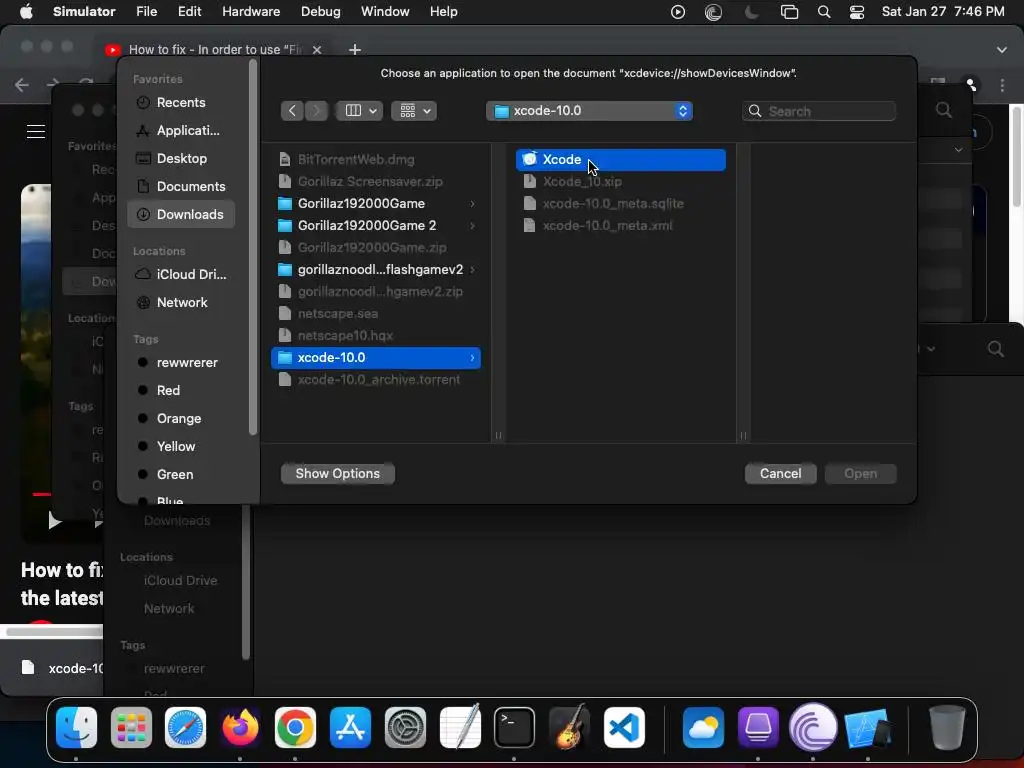This screenshot has height=768, width=1024.
Task: Select the Green tag
Action: [x=181, y=475]
